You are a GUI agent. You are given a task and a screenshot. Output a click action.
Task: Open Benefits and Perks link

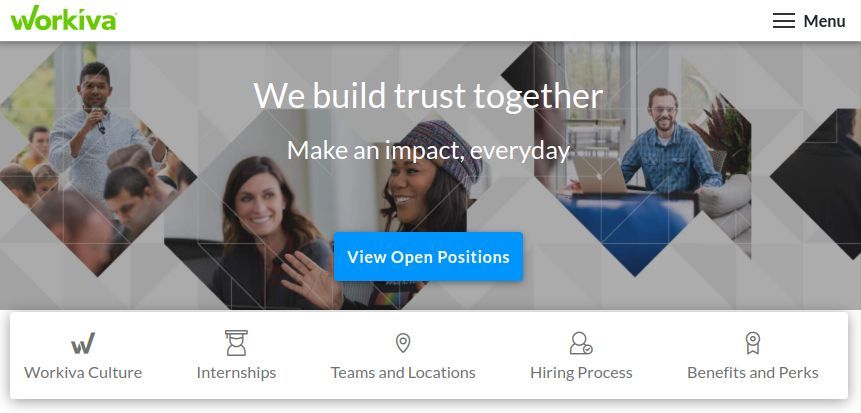(753, 373)
